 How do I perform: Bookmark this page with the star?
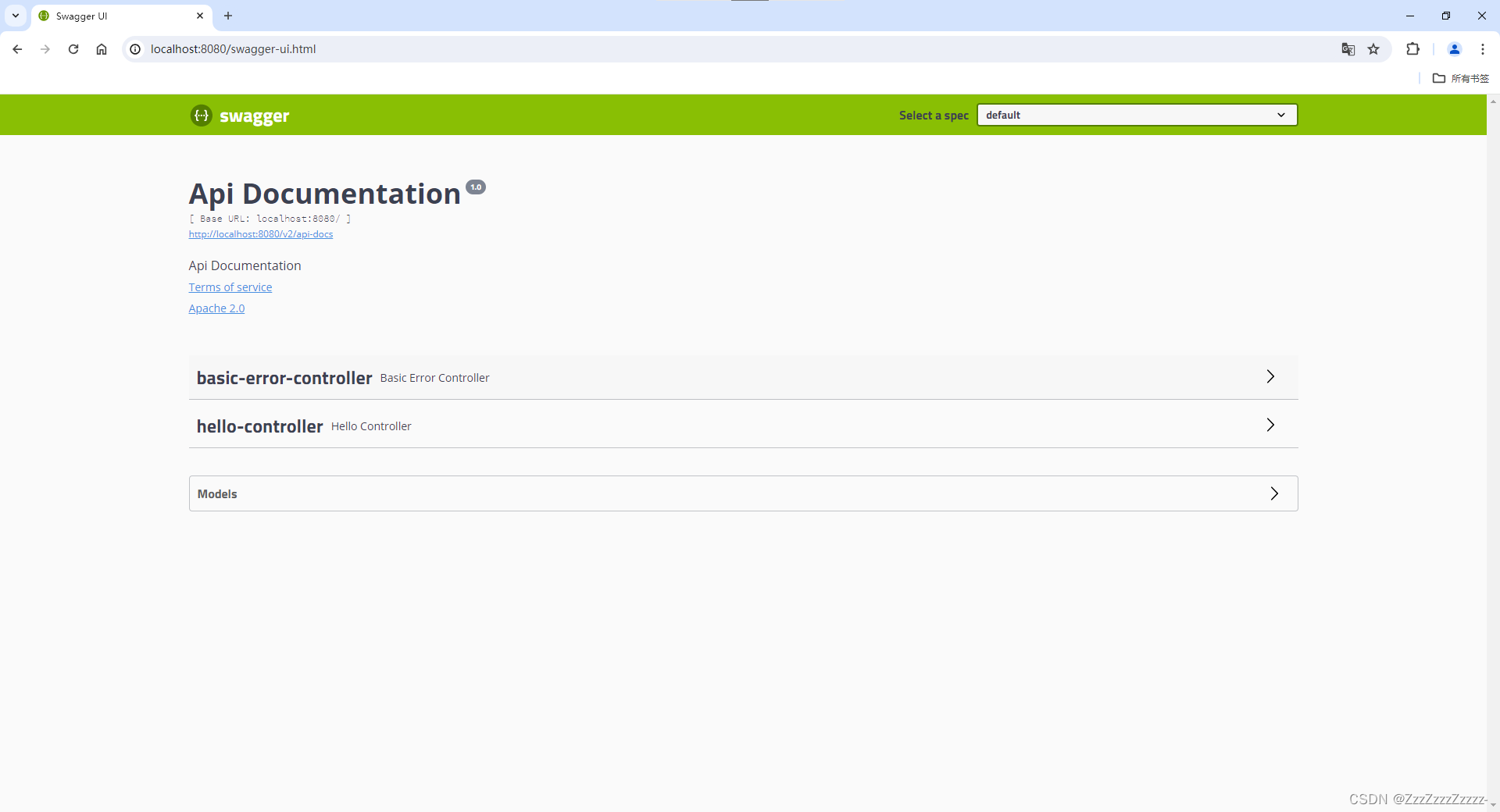tap(1373, 49)
